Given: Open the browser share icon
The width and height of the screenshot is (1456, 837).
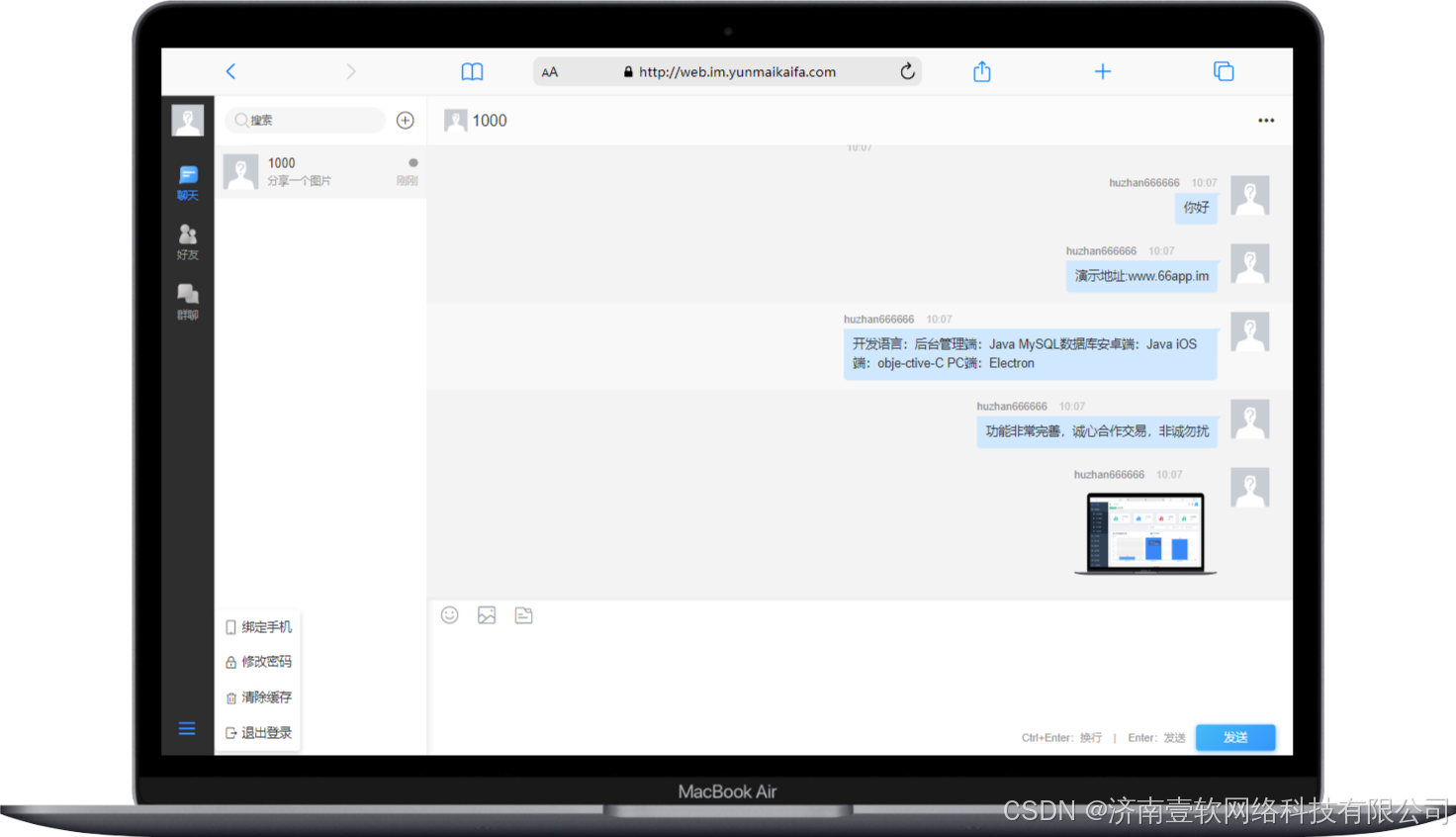Looking at the screenshot, I should tap(982, 71).
